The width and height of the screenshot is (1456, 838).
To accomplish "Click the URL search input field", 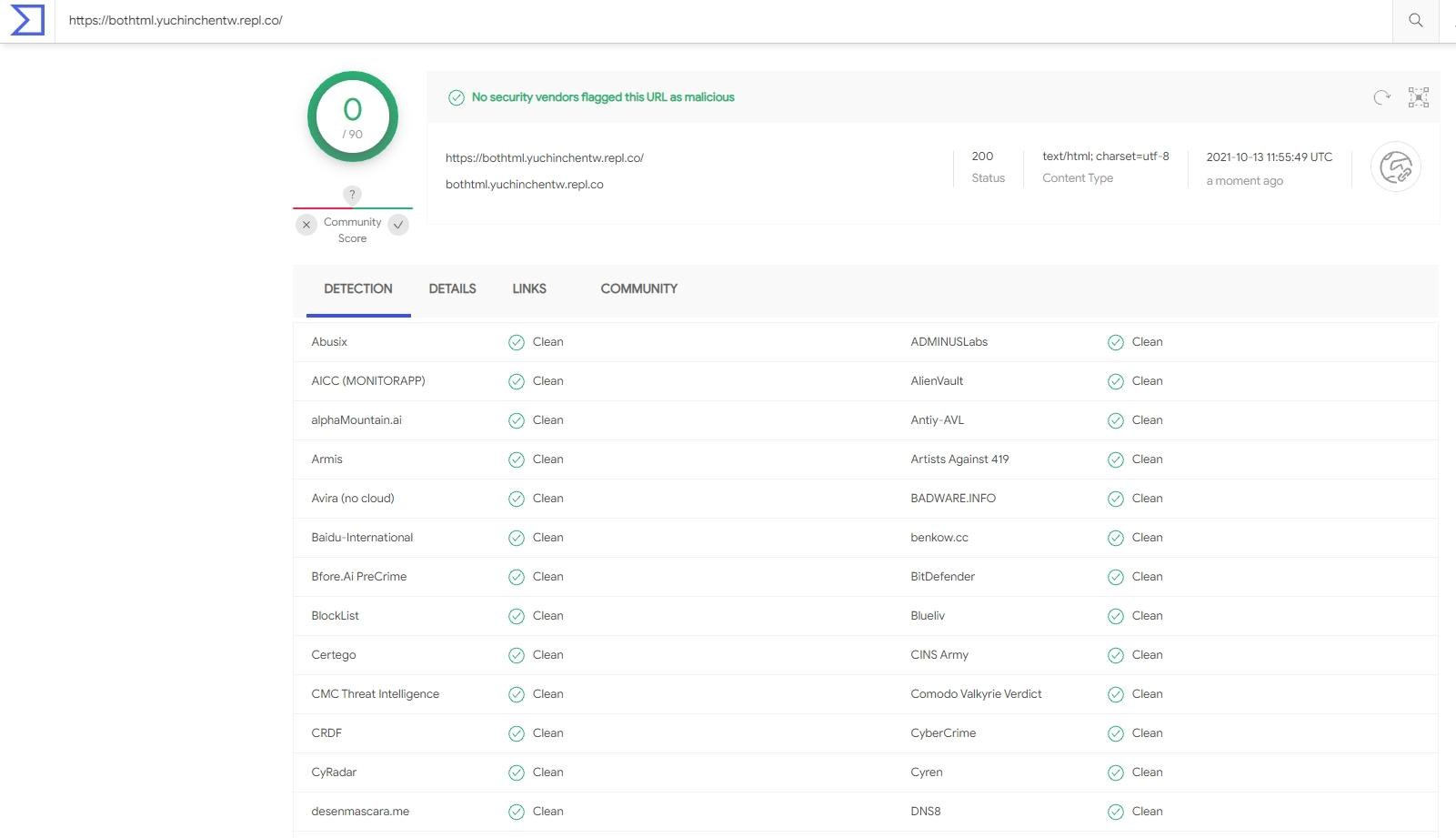I will pyautogui.click(x=718, y=20).
